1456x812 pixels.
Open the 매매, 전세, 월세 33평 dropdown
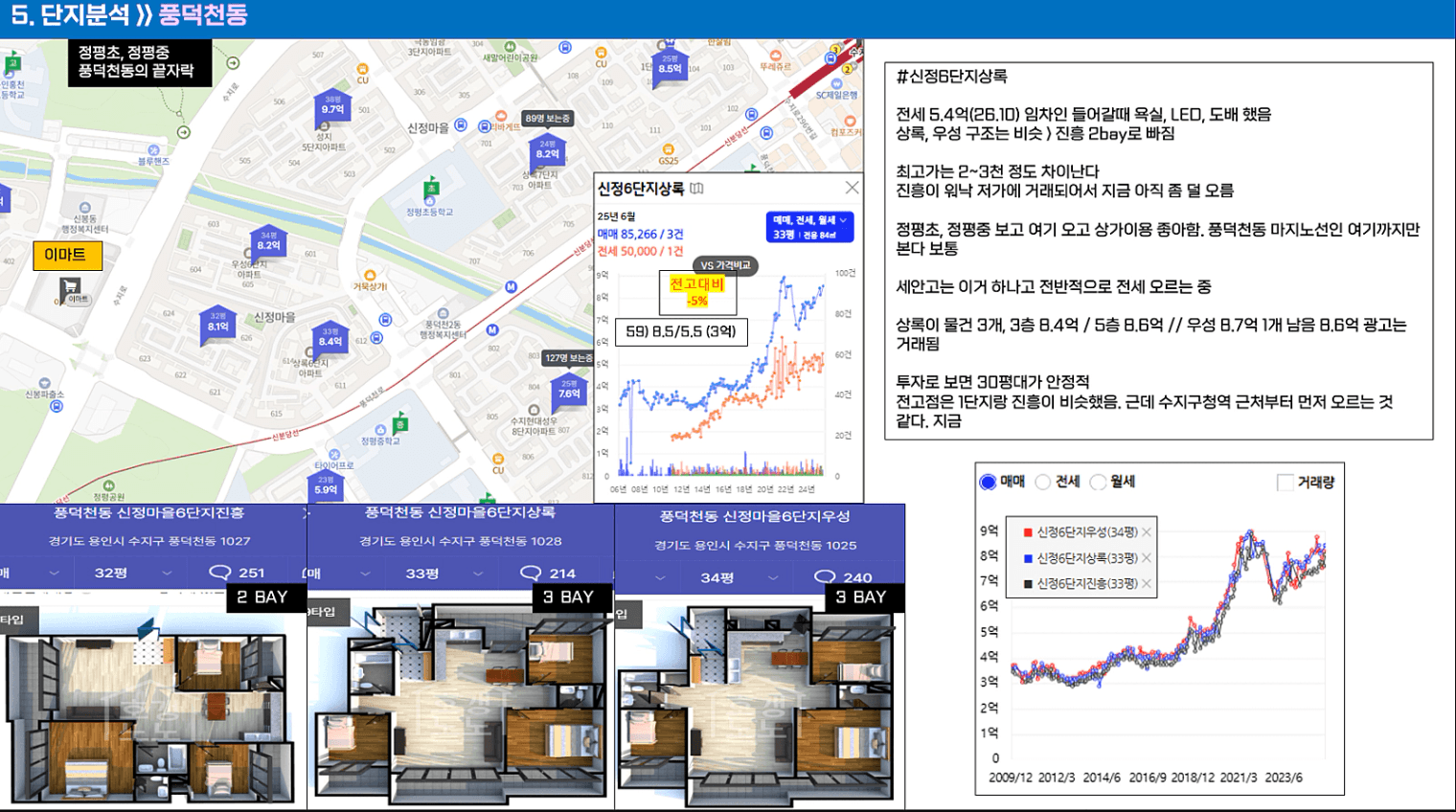809,227
